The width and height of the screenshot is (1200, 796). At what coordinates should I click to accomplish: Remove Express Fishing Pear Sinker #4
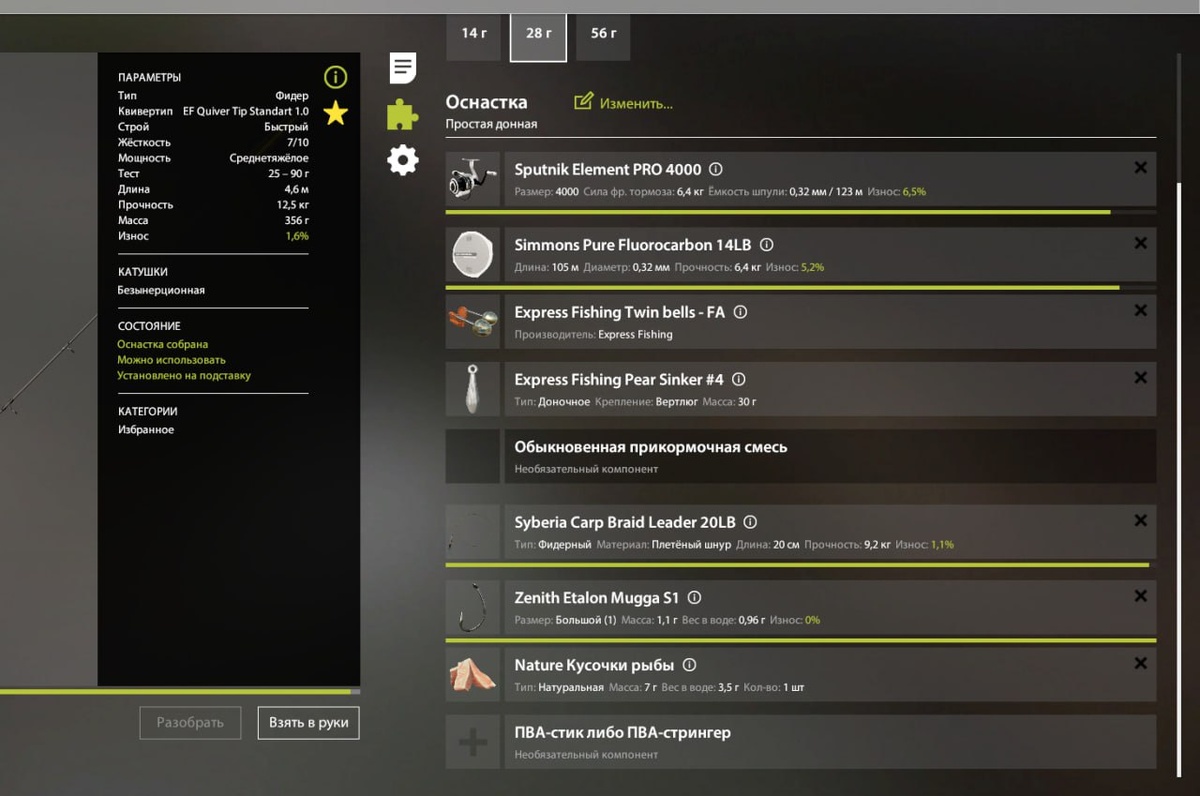pos(1140,378)
